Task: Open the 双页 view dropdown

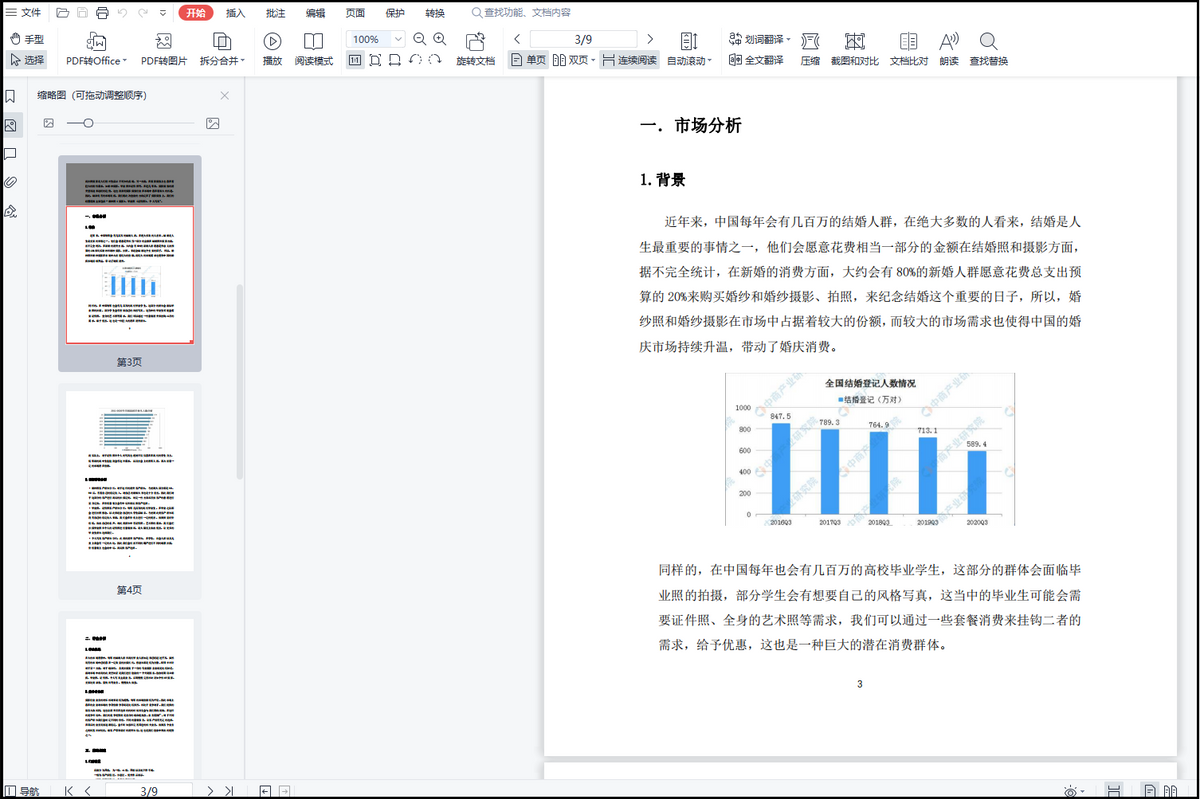Action: [574, 60]
